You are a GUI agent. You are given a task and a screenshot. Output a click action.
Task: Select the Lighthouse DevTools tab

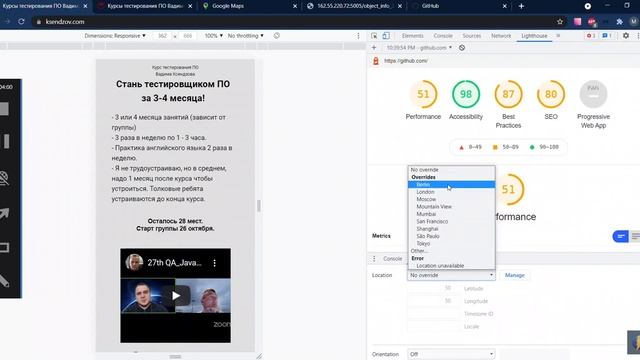[534, 36]
